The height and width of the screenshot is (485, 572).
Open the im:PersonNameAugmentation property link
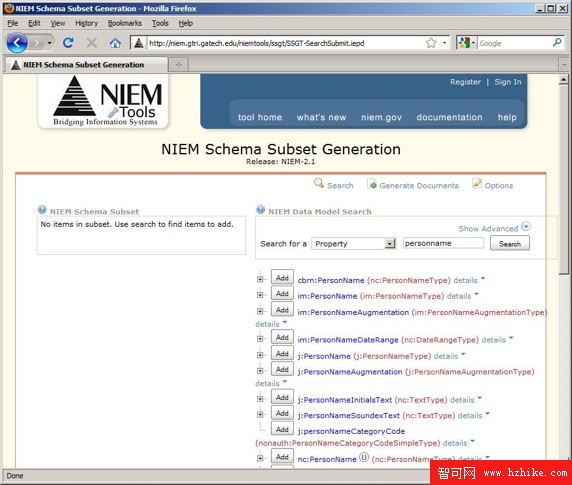[353, 312]
